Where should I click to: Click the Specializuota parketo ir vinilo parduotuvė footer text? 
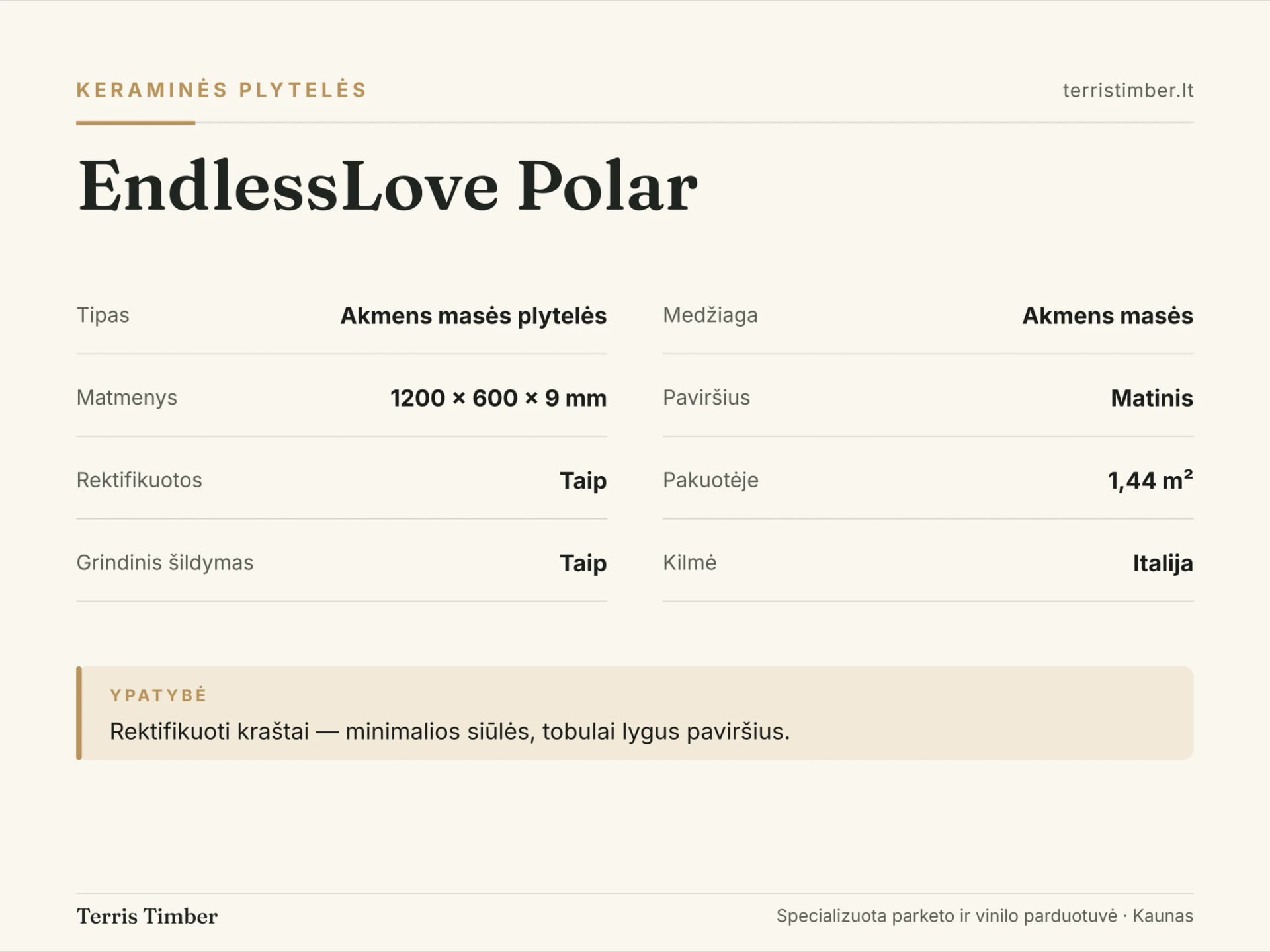[x=947, y=916]
